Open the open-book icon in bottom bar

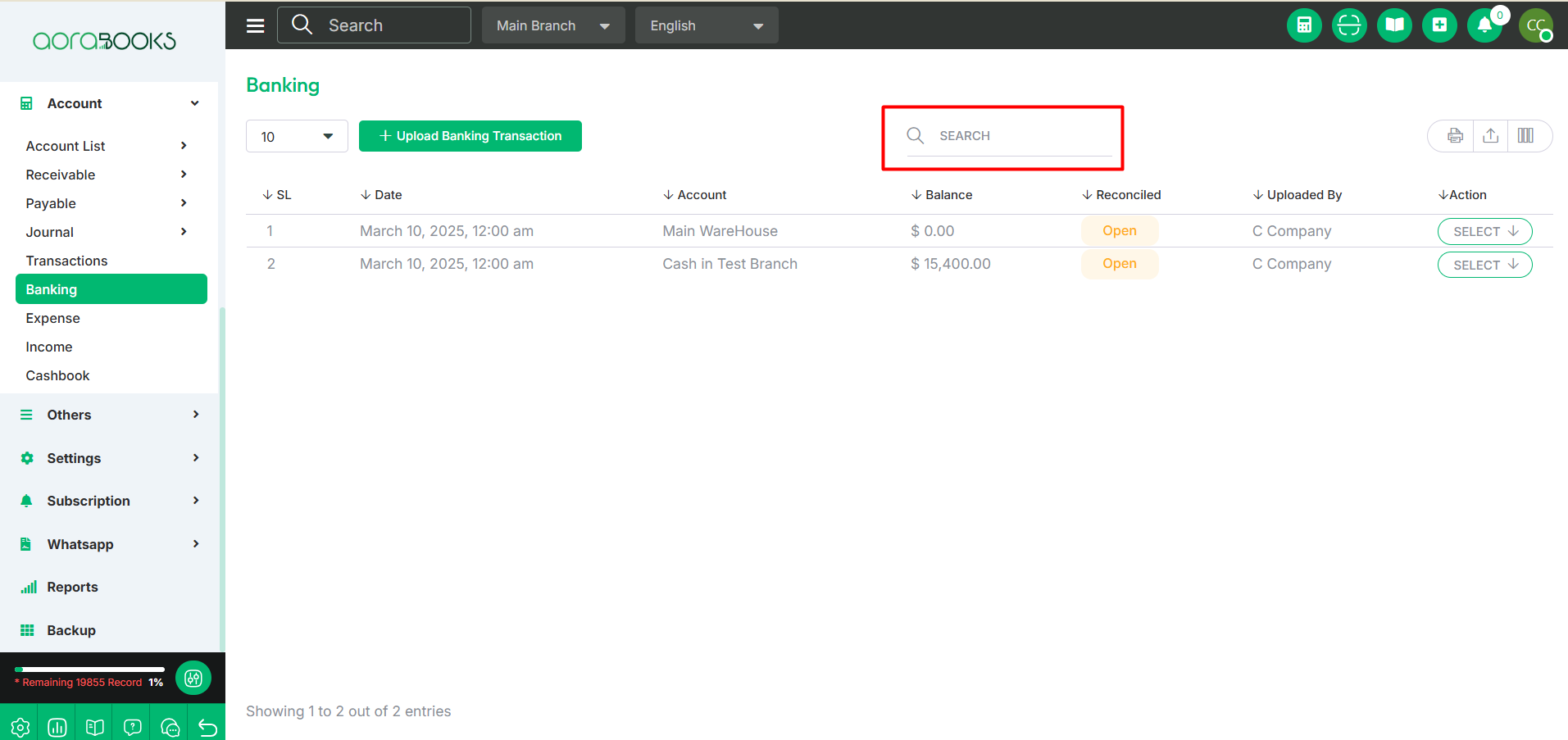pyautogui.click(x=95, y=727)
